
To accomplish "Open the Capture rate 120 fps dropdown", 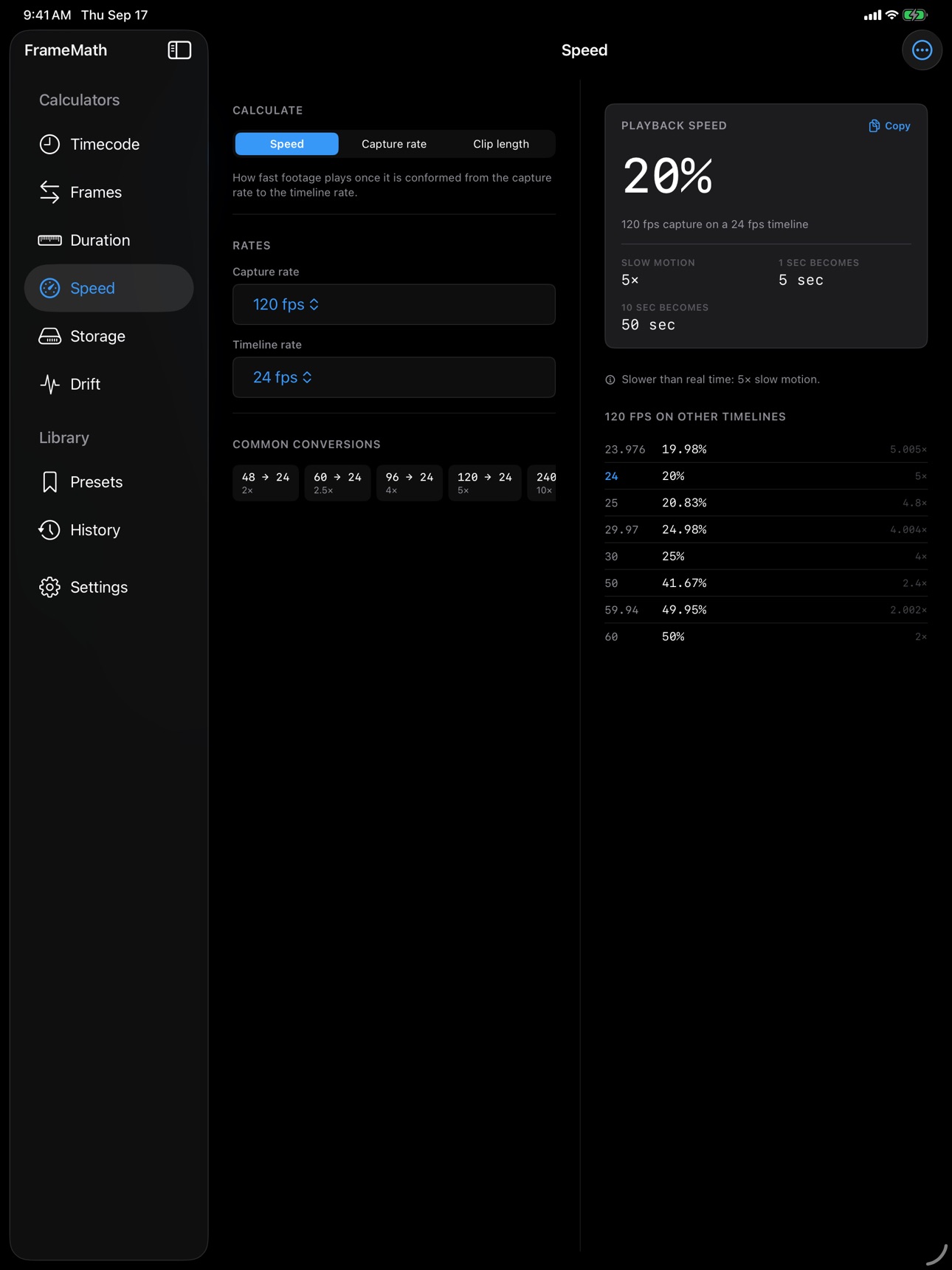I will [x=394, y=304].
